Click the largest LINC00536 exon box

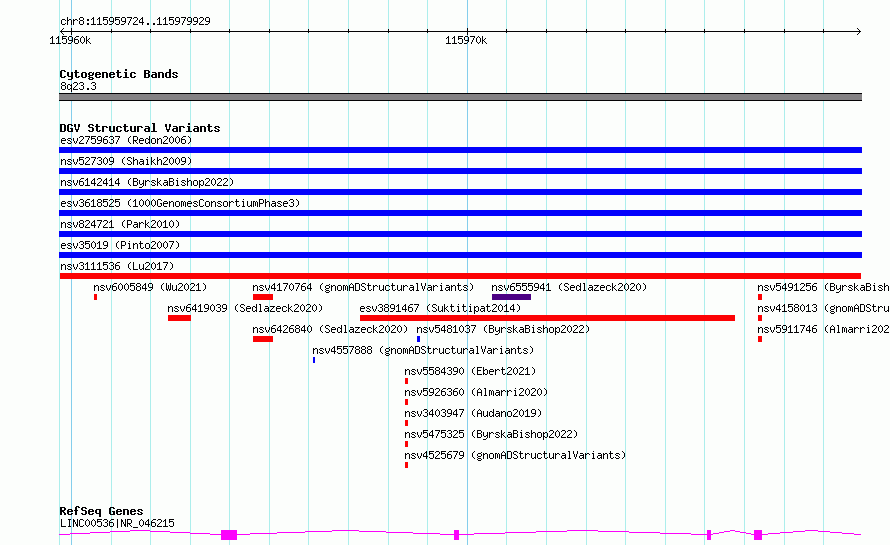coord(229,535)
